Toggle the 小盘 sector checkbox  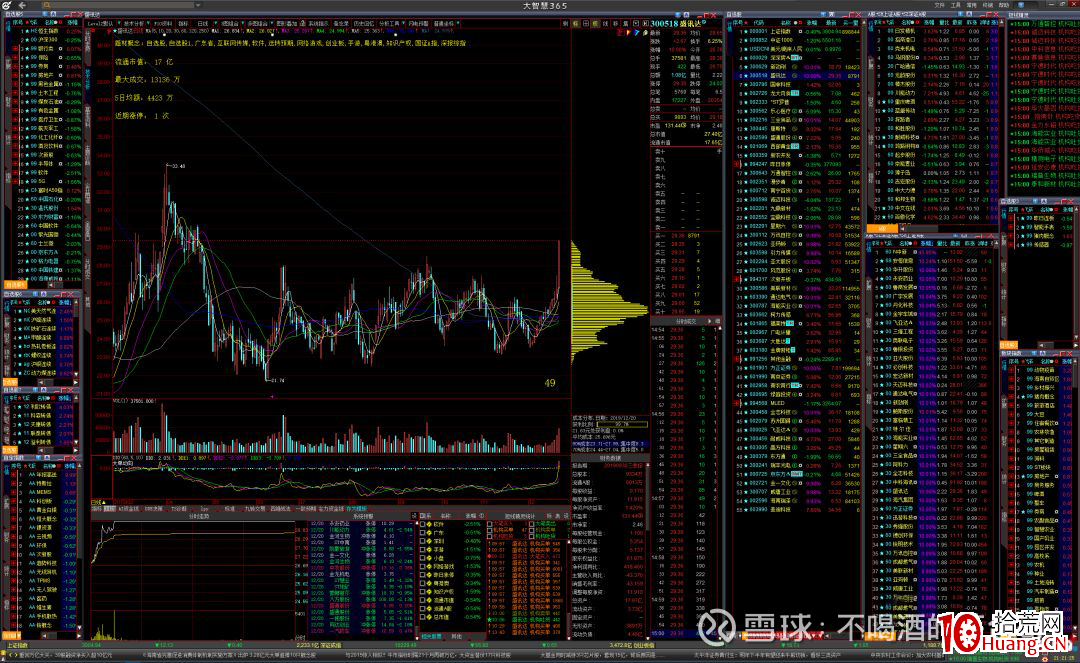422,558
